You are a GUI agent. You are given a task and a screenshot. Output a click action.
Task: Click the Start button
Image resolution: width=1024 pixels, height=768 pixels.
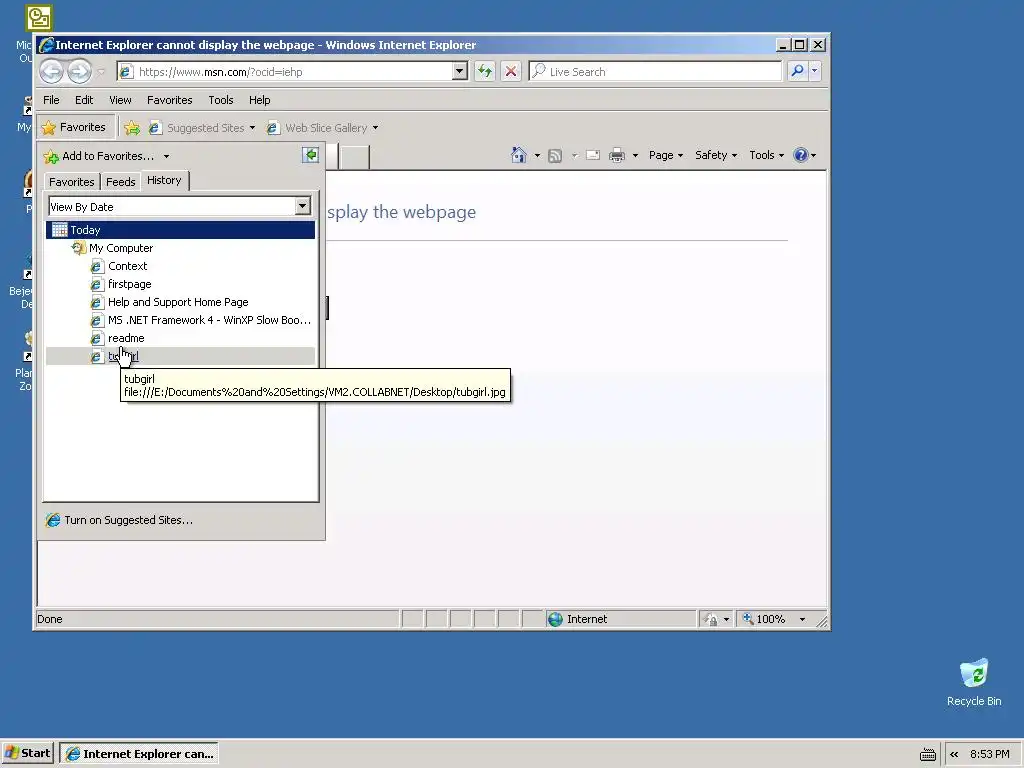tap(28, 753)
